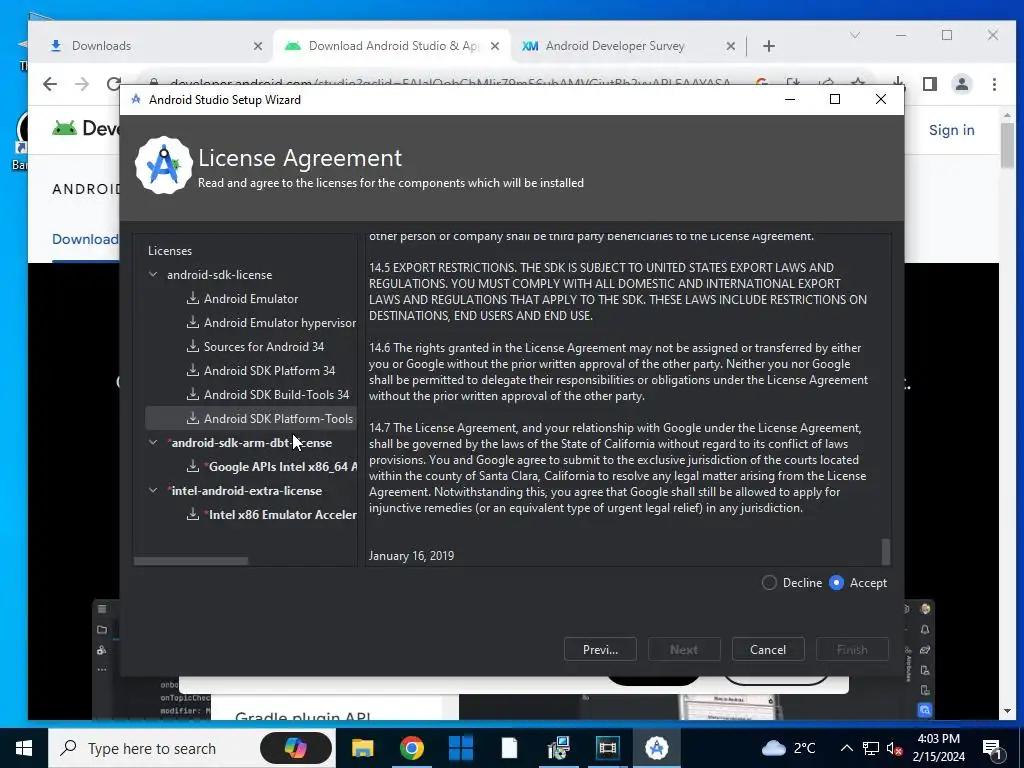Select Android SDK Build-Tools 34
This screenshot has height=768, width=1024.
pos(276,394)
